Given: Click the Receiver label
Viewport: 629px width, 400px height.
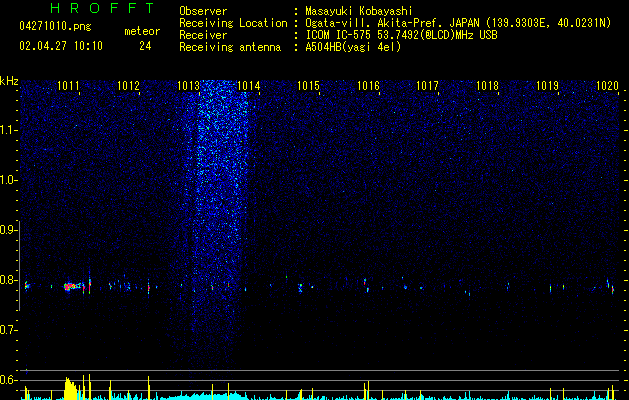Looking at the screenshot, I should [203, 35].
